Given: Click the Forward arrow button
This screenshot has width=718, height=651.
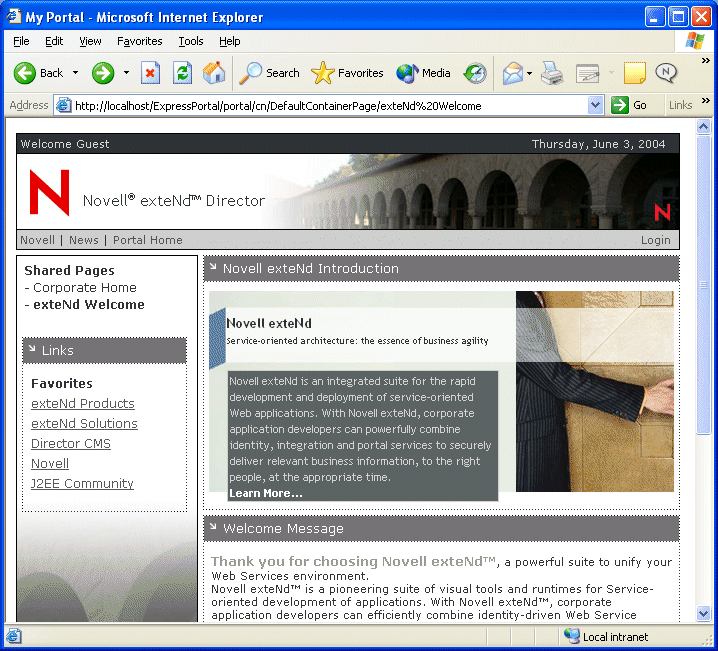Looking at the screenshot, I should pos(103,73).
